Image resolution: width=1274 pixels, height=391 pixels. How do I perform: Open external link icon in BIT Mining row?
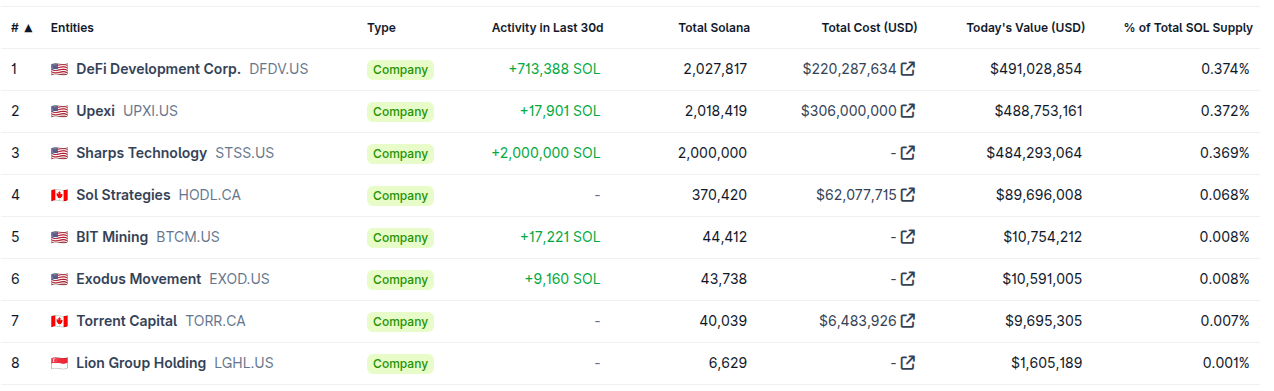click(908, 237)
